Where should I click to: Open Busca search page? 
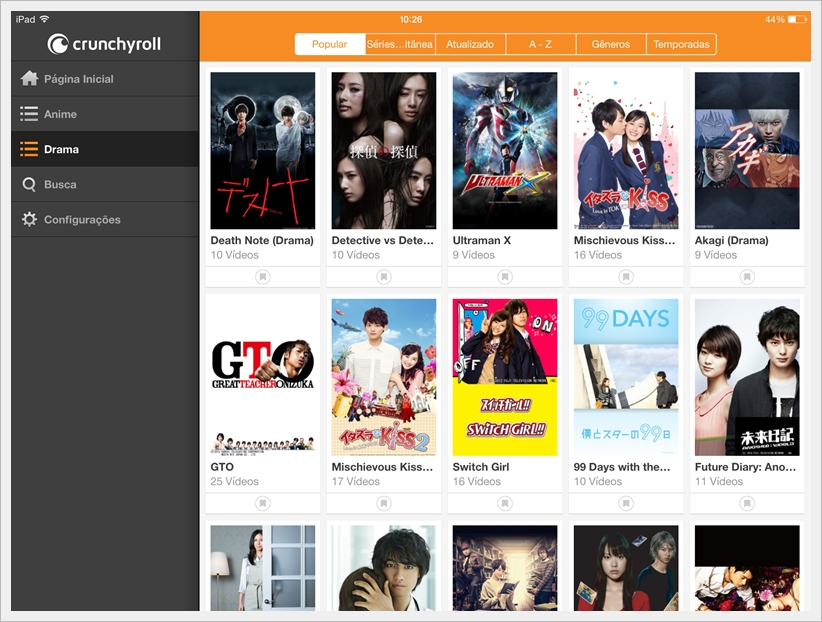click(105, 184)
